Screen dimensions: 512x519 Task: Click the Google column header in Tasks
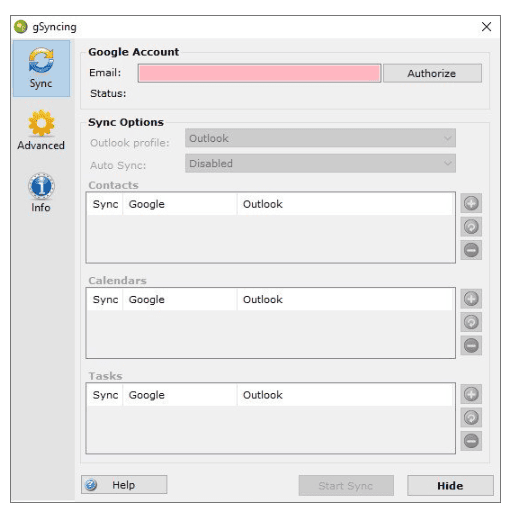[180, 395]
